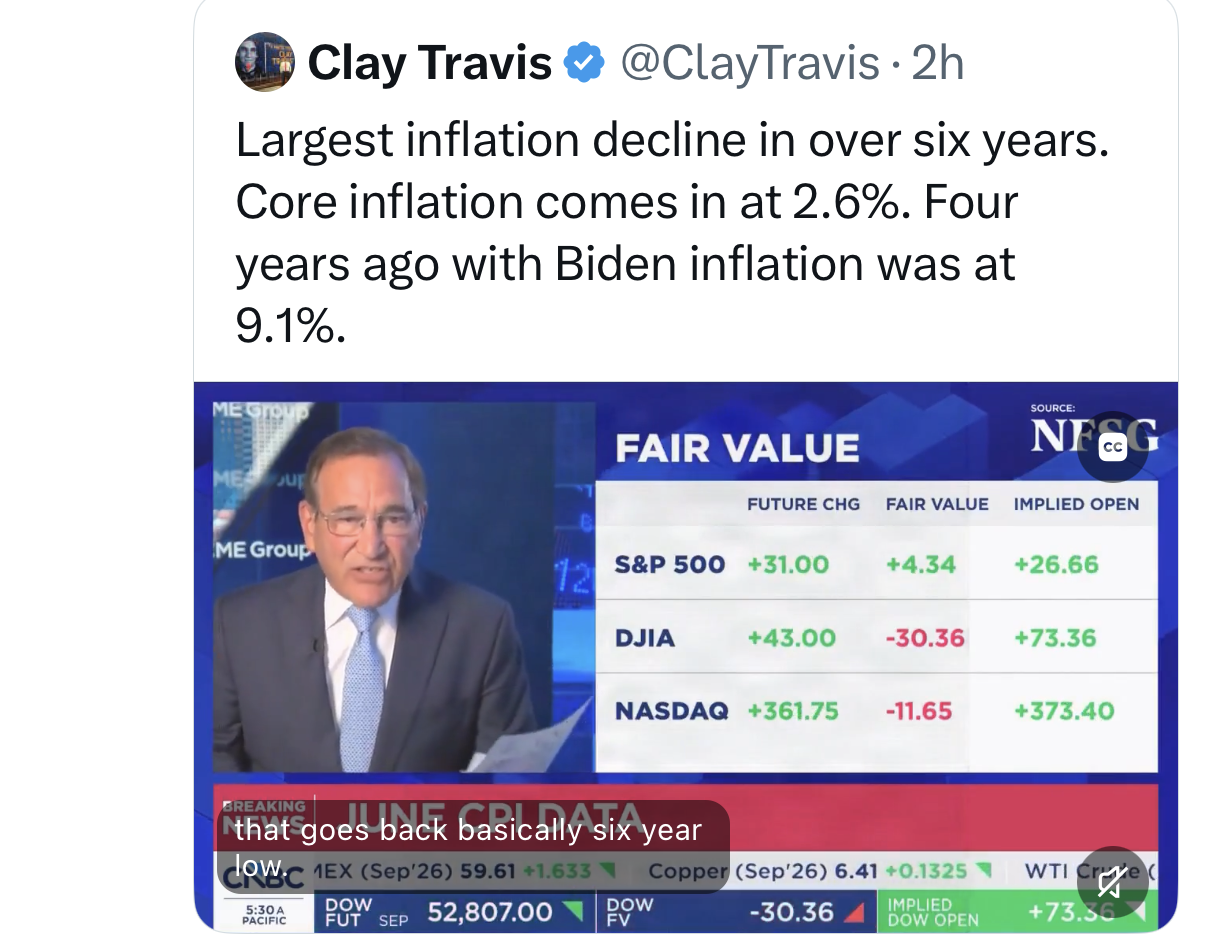1206x939 pixels.
Task: Open the tweet via the 2h timestamp
Action: 939,64
